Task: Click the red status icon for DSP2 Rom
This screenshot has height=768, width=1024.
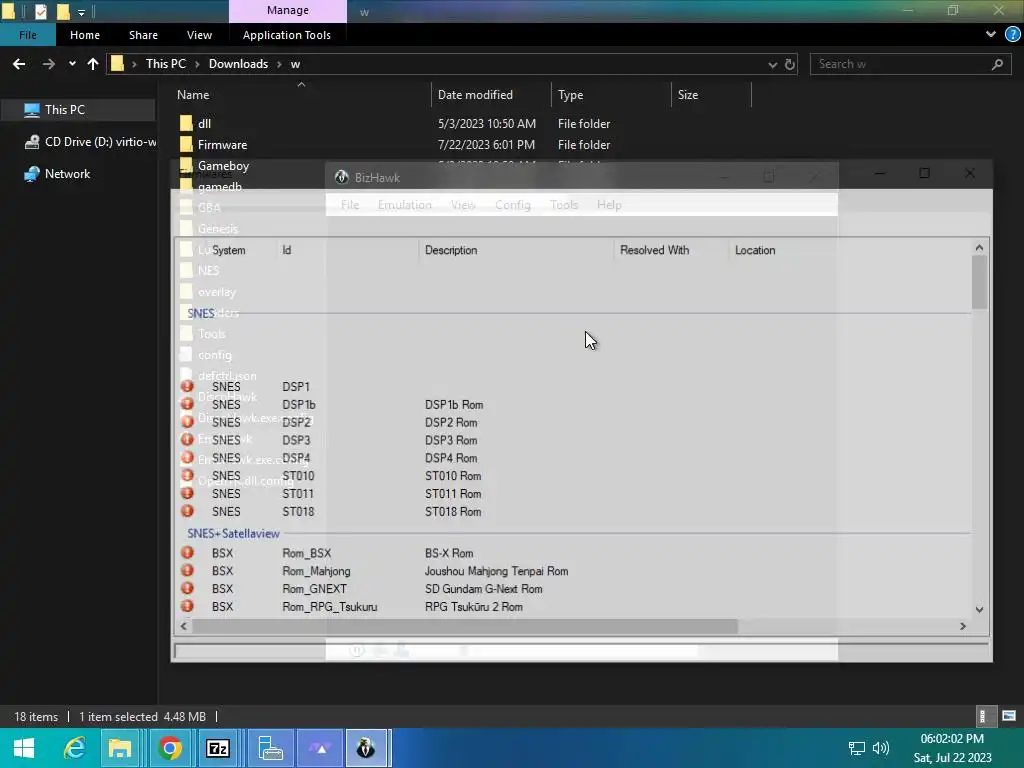Action: click(187, 422)
